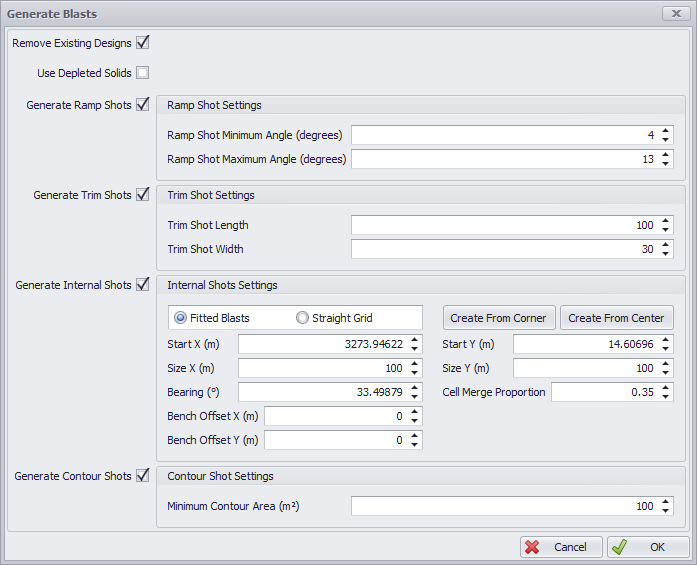
Task: Click Create From Corner button
Action: coord(498,318)
